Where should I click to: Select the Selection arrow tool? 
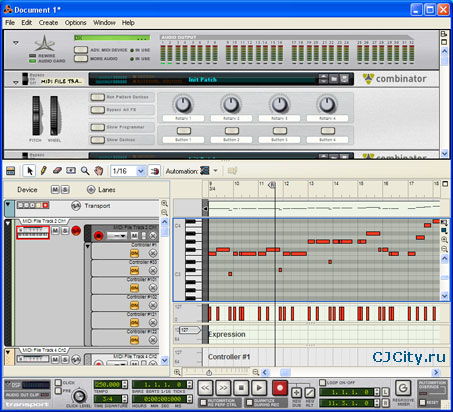click(30, 171)
